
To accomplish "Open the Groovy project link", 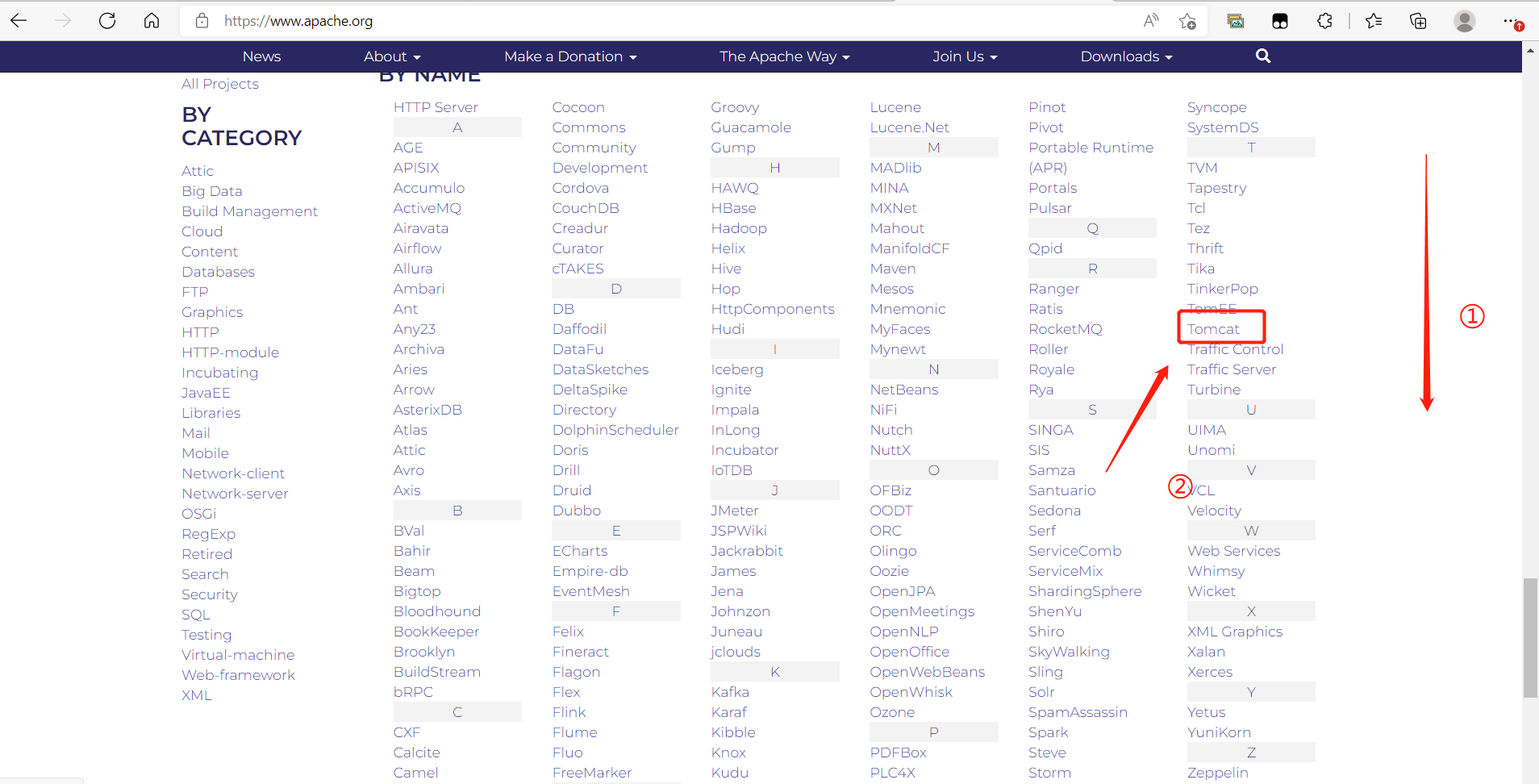I will click(x=735, y=107).
